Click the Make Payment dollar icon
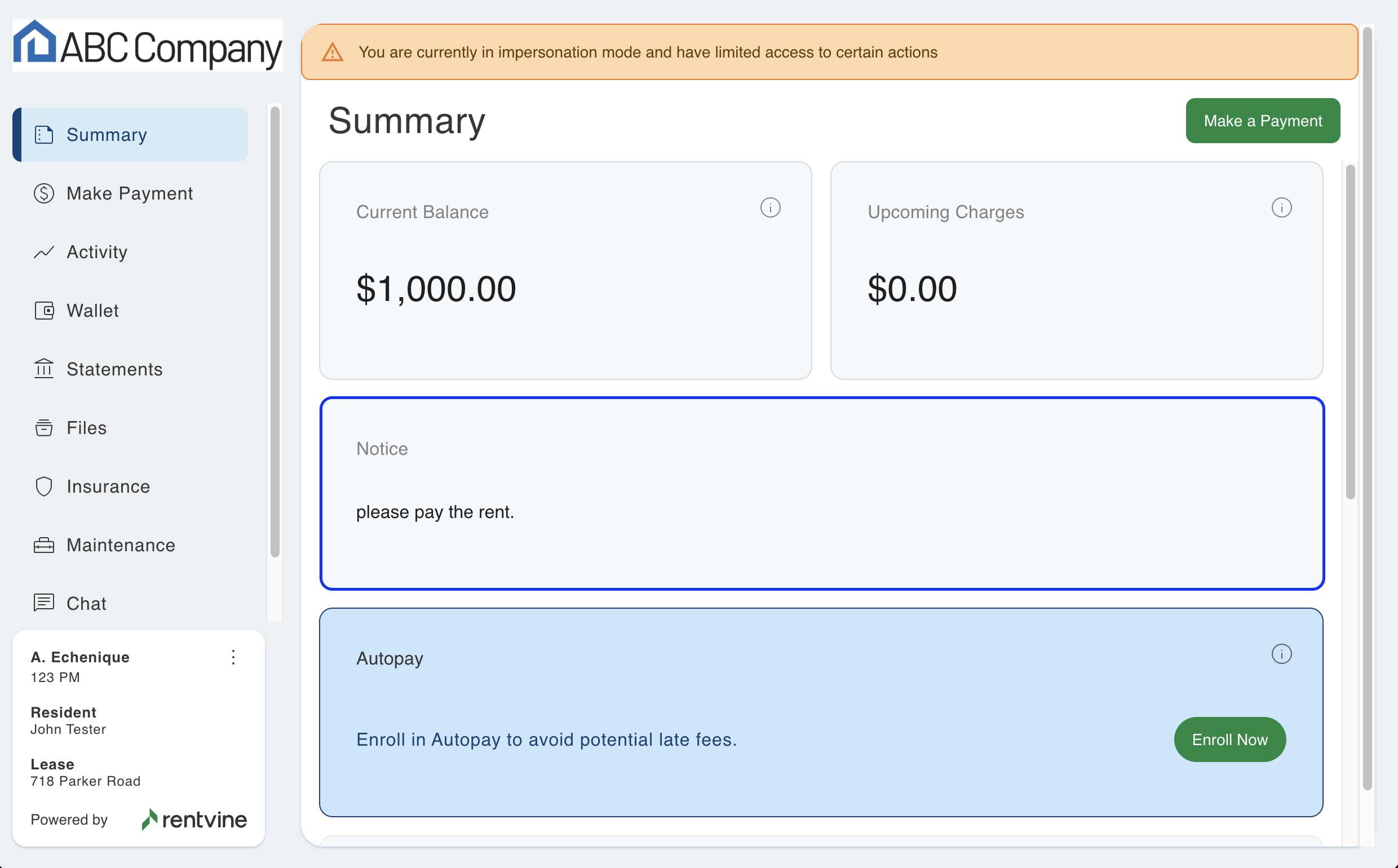Screen dimensions: 1398x868 43,193
